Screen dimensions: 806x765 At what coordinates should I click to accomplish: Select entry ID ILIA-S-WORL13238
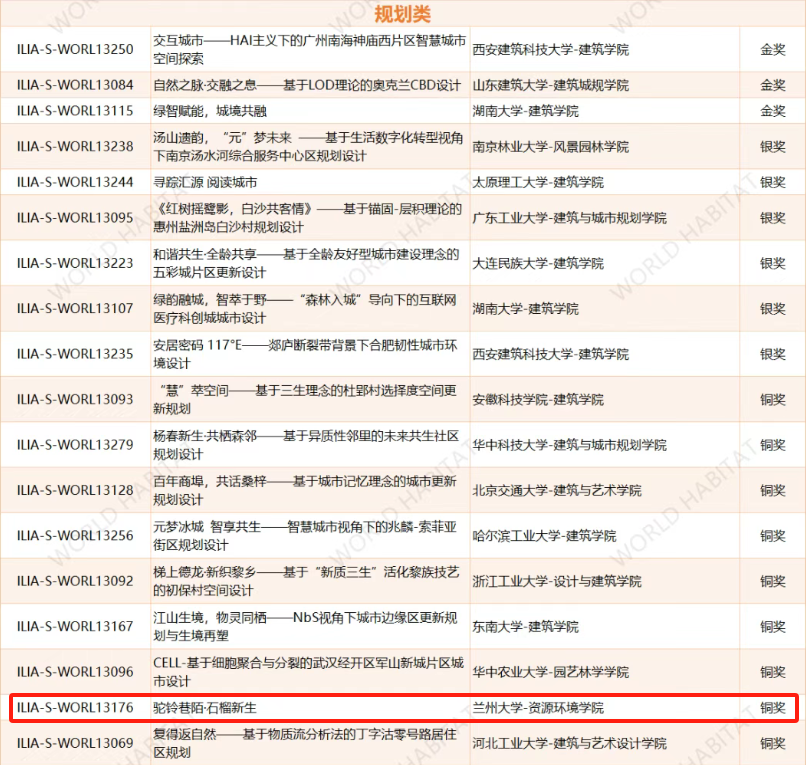[x=75, y=147]
